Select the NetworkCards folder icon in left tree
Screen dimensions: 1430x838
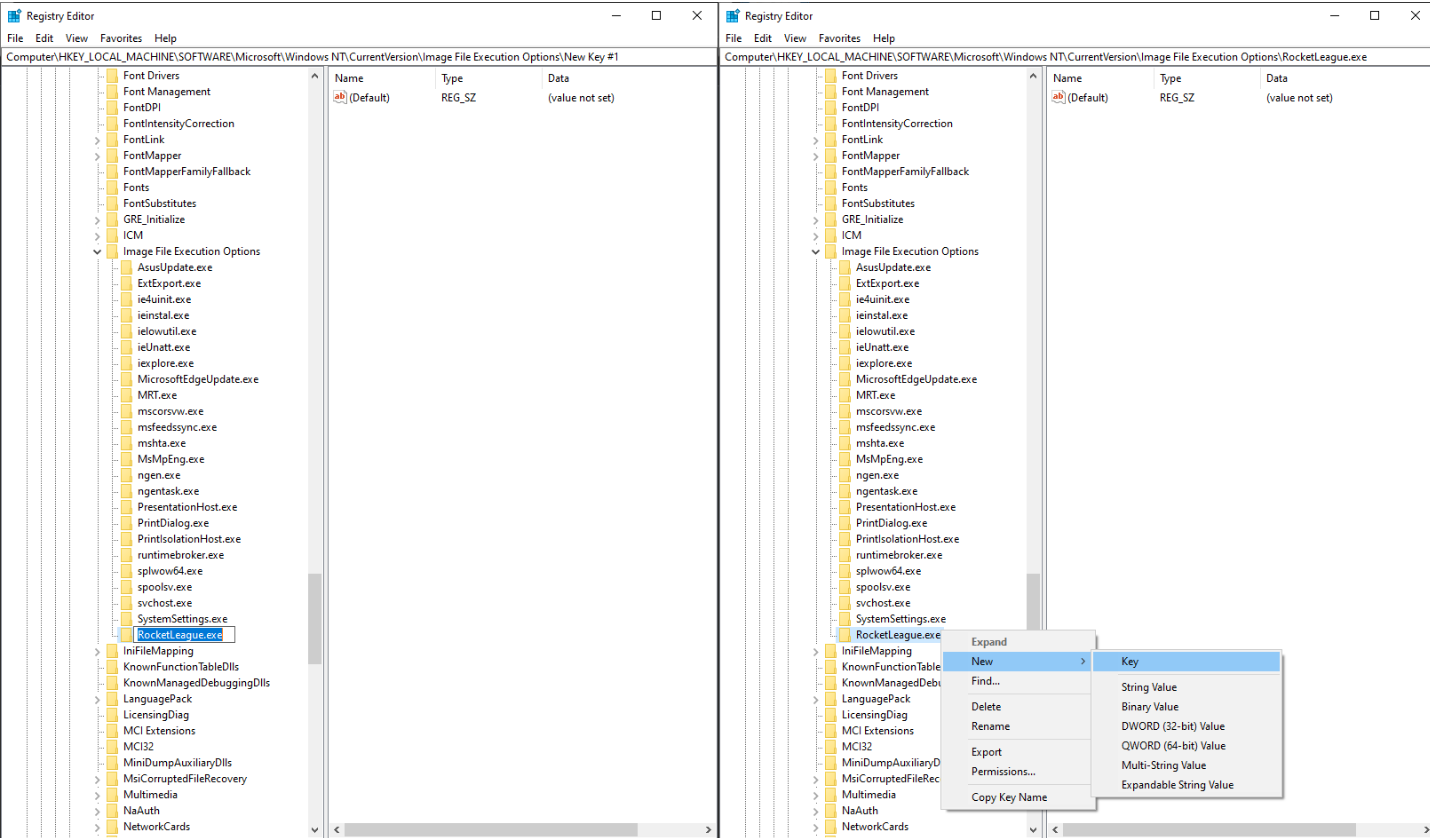(x=113, y=827)
